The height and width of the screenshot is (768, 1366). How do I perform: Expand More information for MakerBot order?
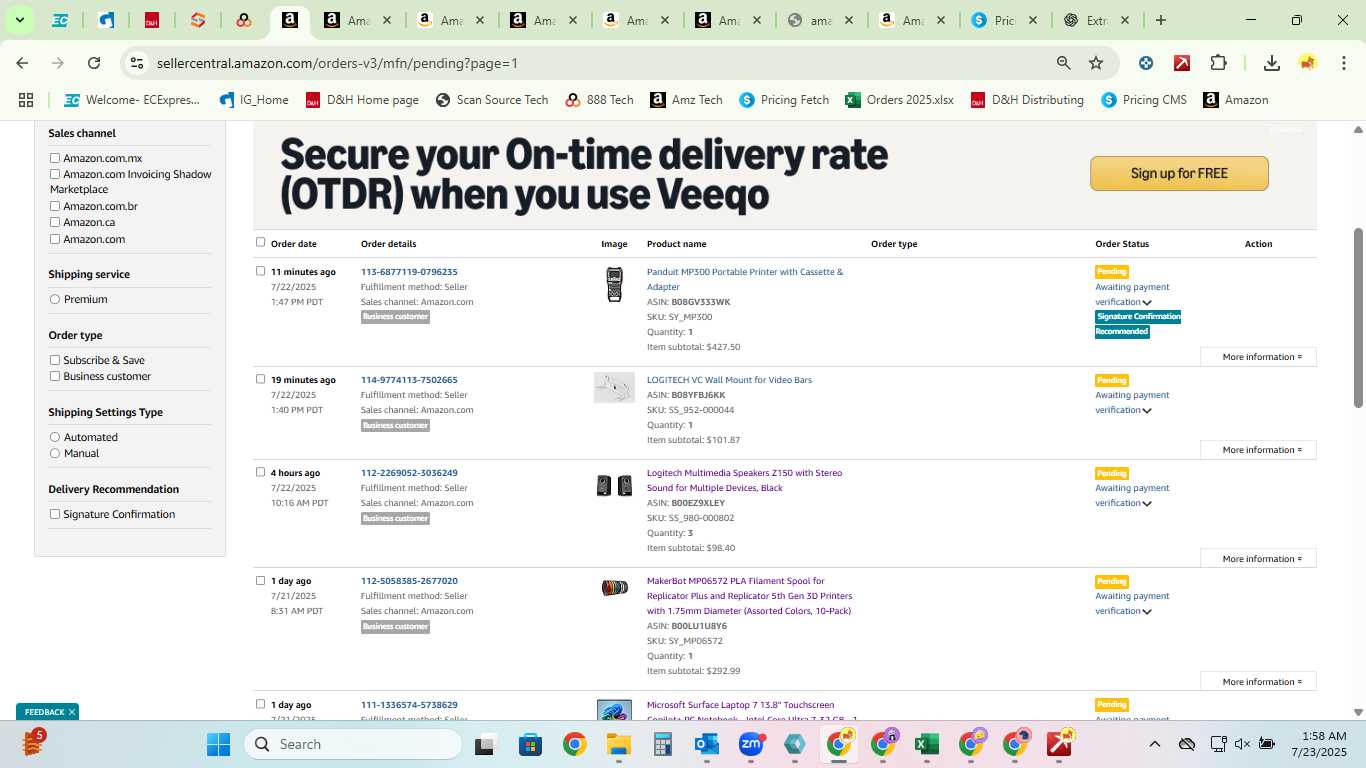1258,682
